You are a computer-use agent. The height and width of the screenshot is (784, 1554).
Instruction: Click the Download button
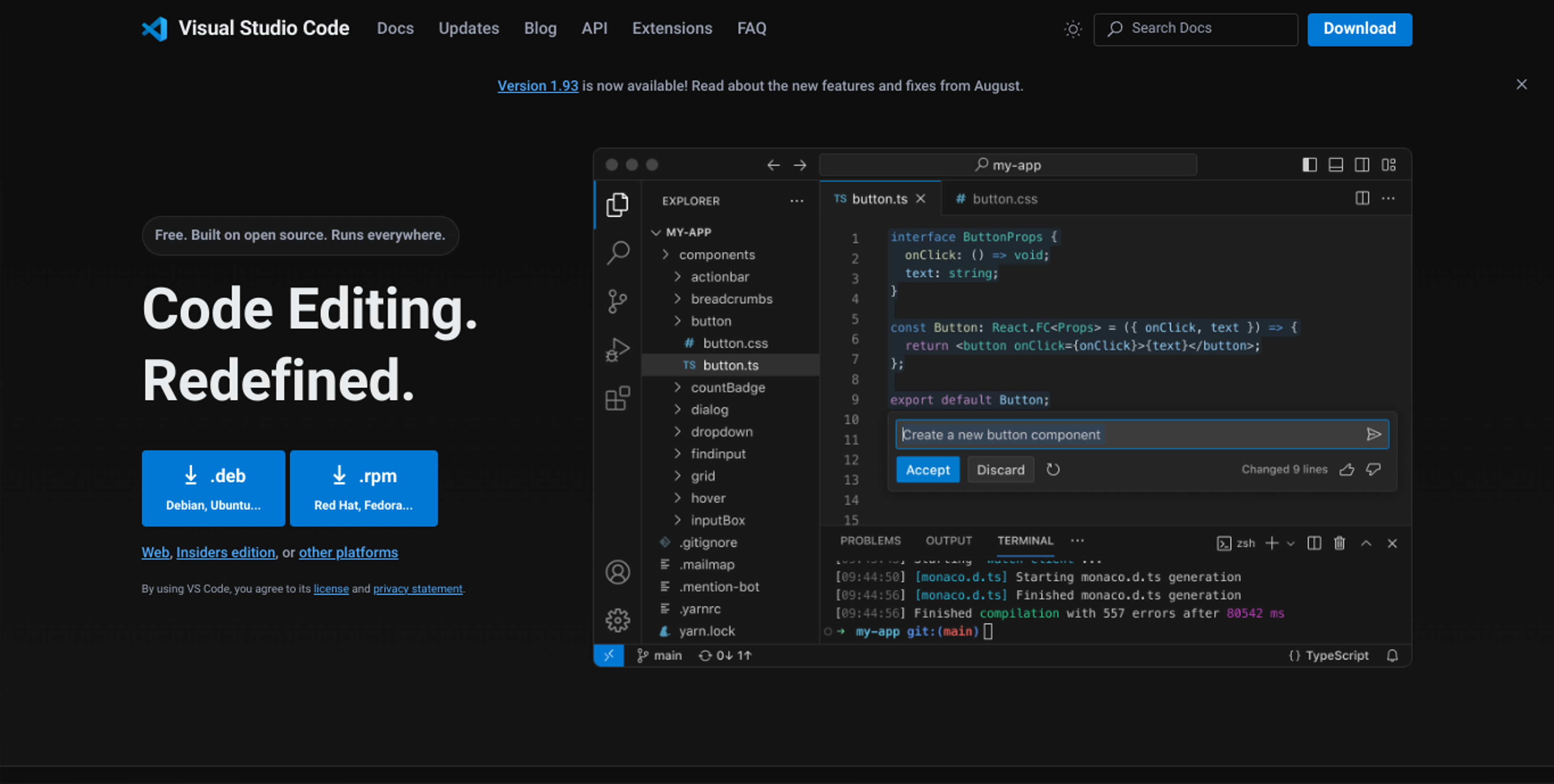pos(1360,29)
